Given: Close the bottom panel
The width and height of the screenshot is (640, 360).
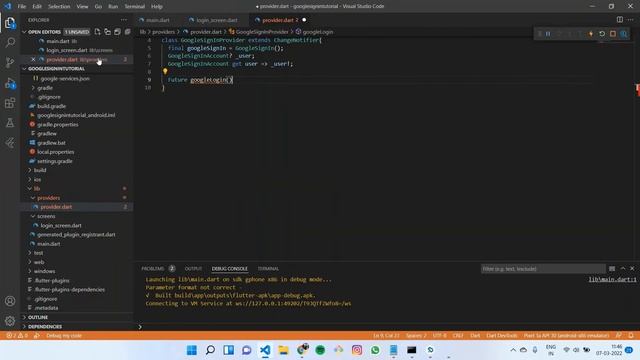Looking at the screenshot, I should [632, 269].
